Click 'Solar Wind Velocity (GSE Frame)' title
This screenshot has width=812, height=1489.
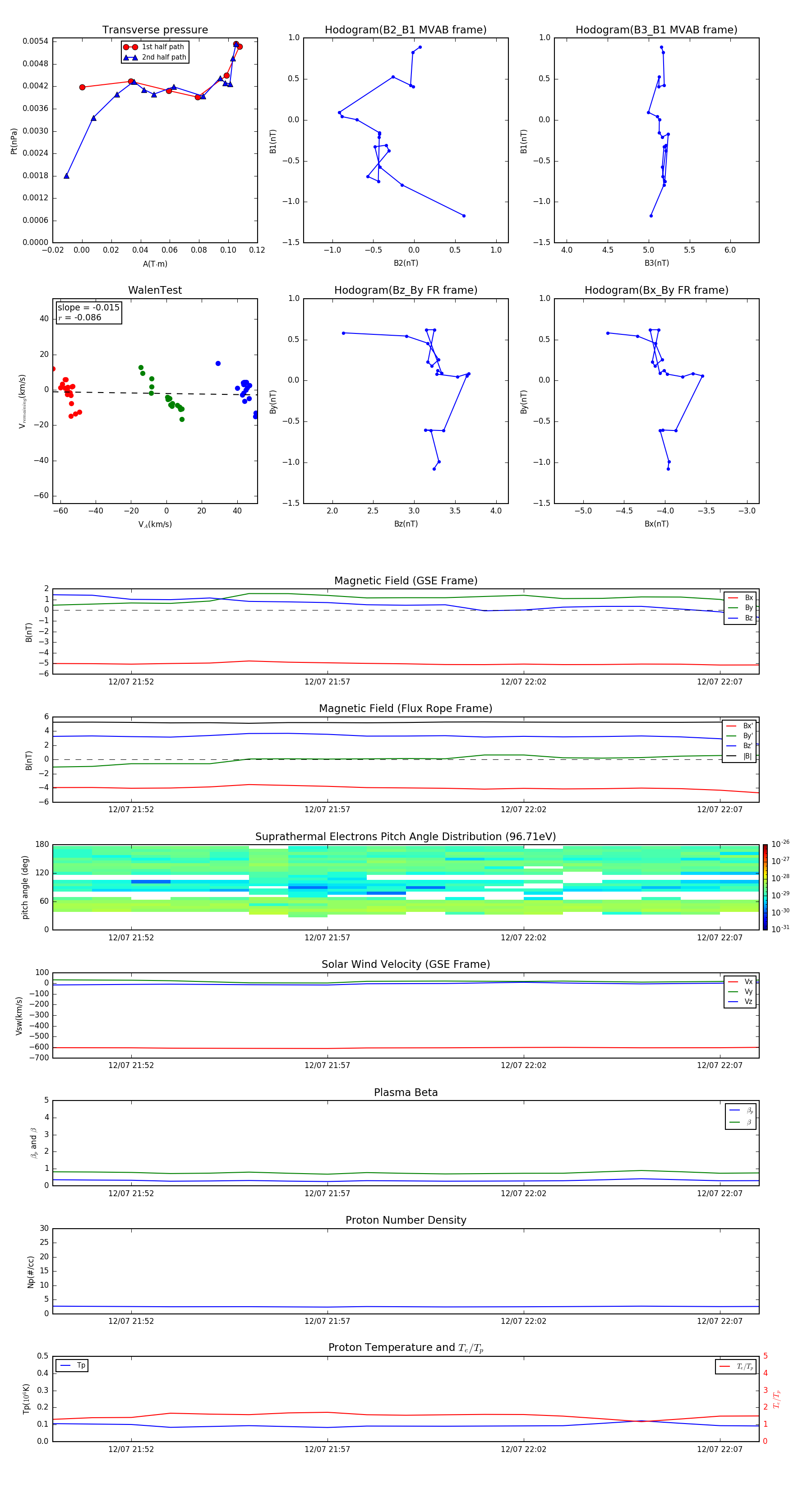click(x=406, y=964)
